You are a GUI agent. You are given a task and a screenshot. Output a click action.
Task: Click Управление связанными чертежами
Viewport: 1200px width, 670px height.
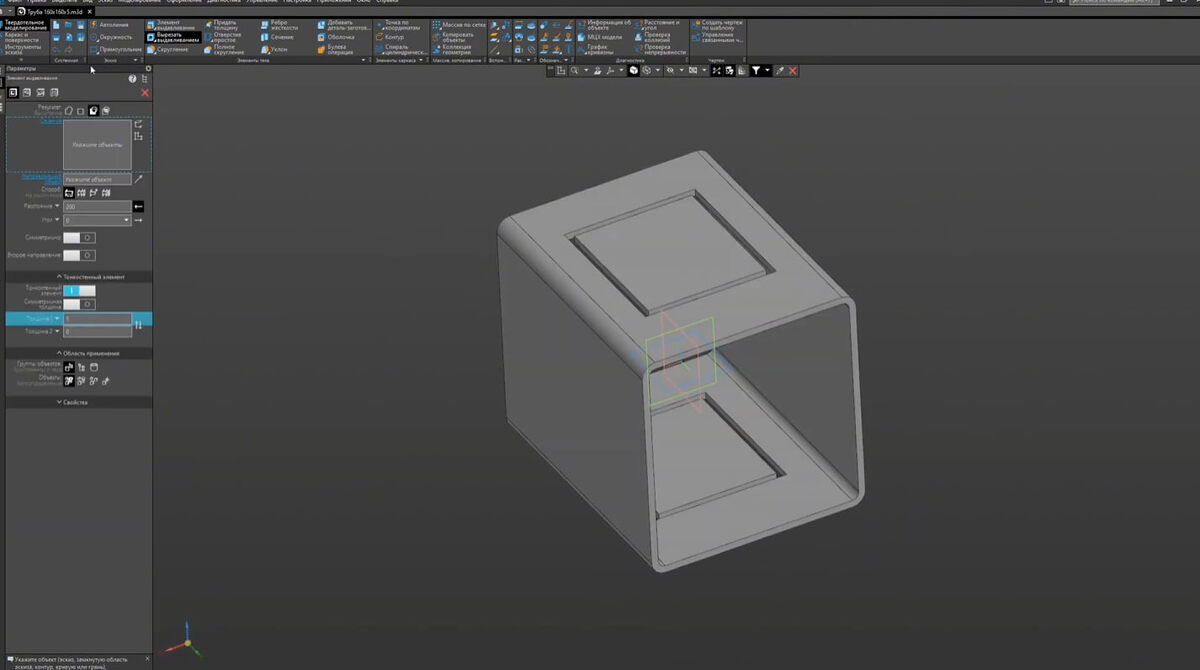tap(718, 37)
